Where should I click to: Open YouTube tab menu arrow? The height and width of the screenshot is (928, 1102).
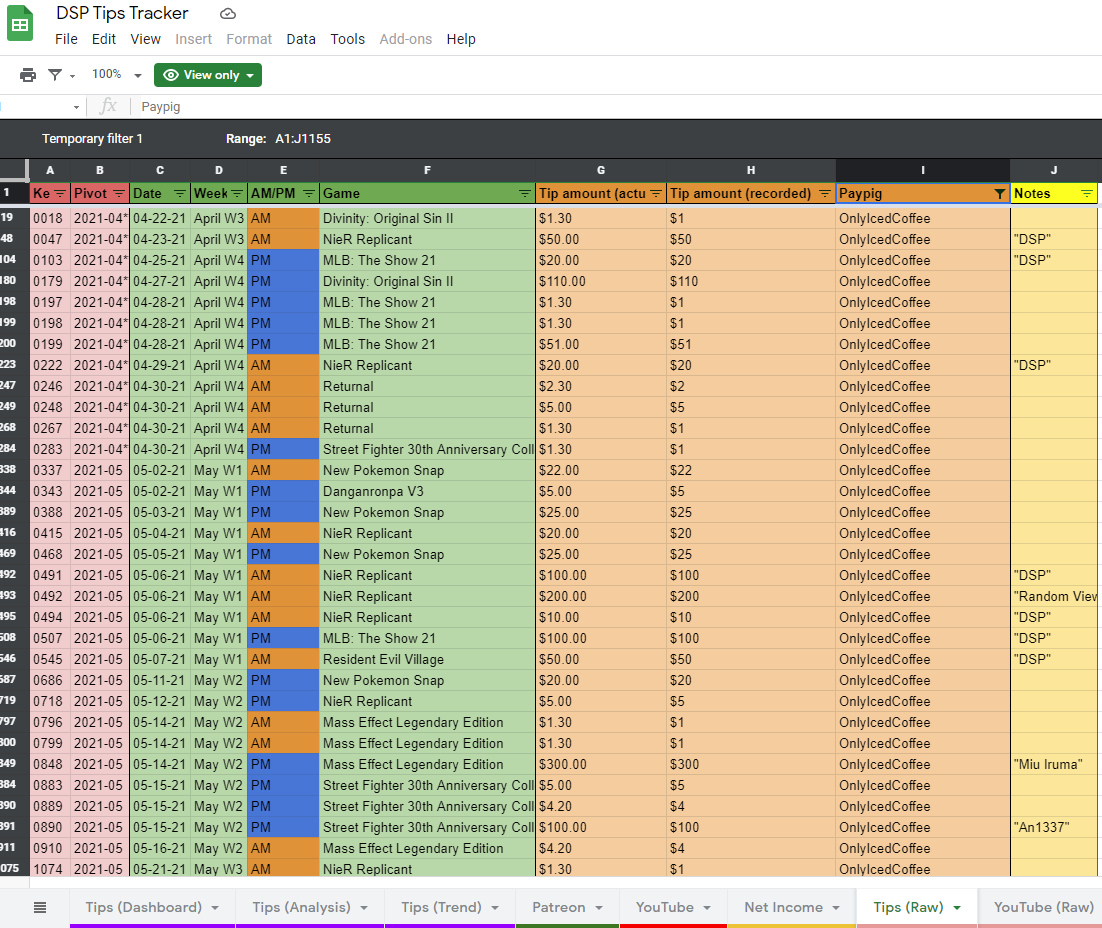[x=707, y=908]
